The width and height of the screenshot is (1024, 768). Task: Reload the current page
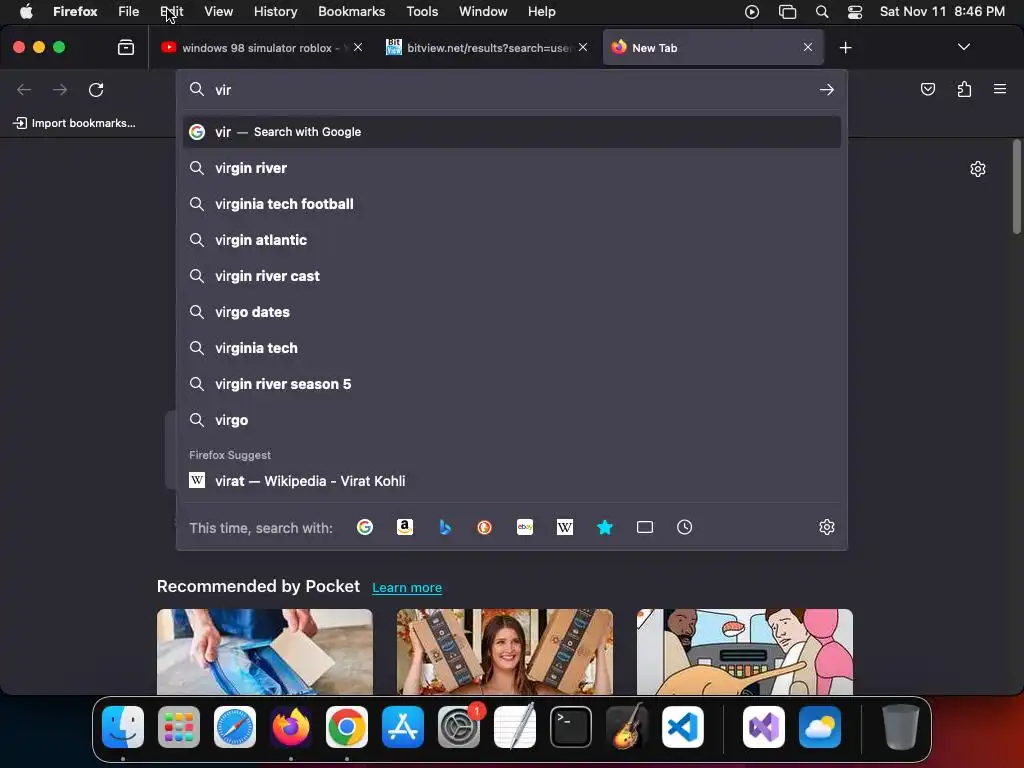pyautogui.click(x=96, y=89)
